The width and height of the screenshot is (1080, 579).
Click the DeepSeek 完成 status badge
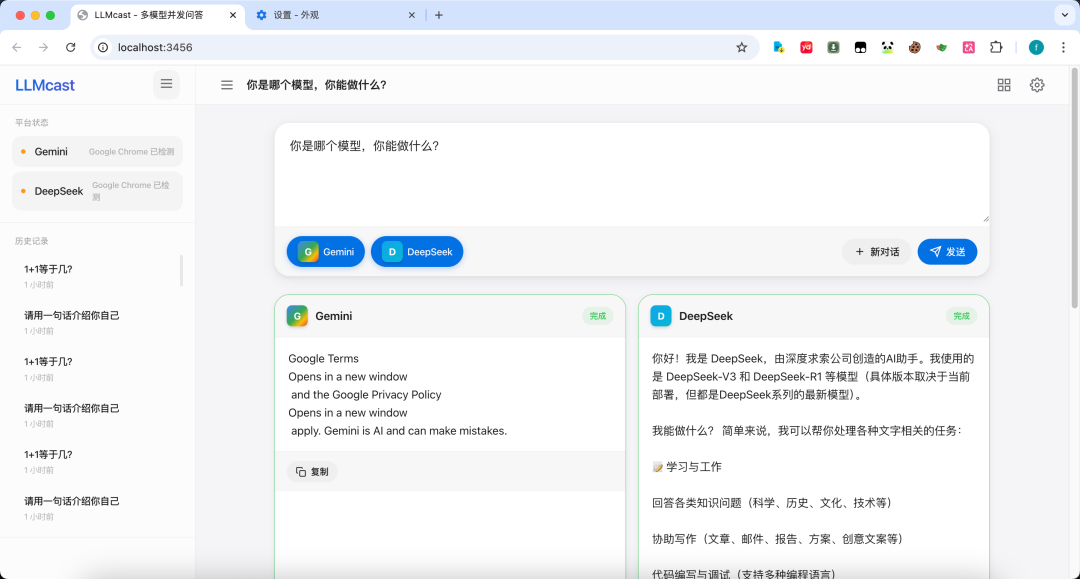[961, 316]
